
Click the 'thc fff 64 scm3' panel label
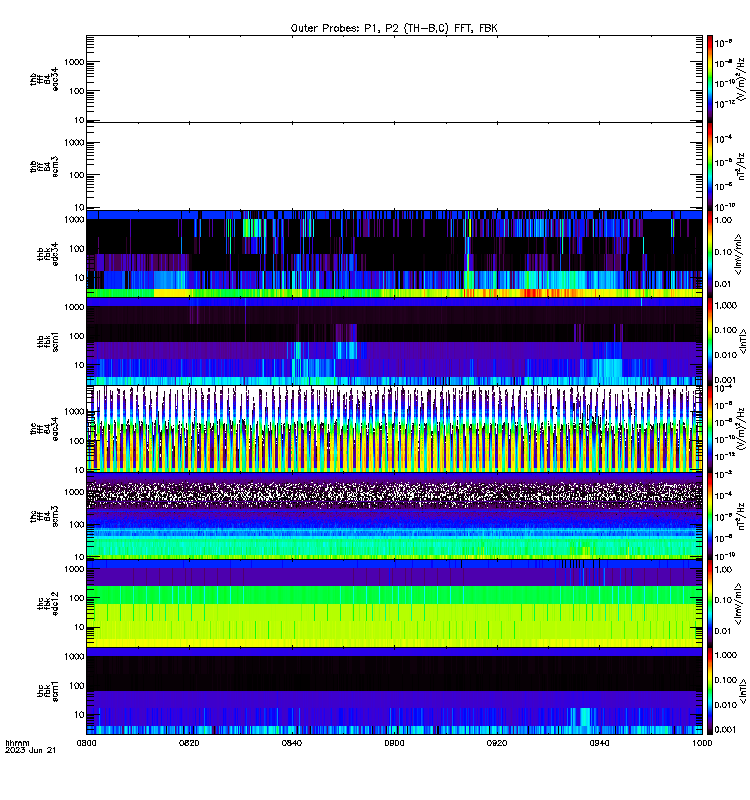pyautogui.click(x=44, y=516)
